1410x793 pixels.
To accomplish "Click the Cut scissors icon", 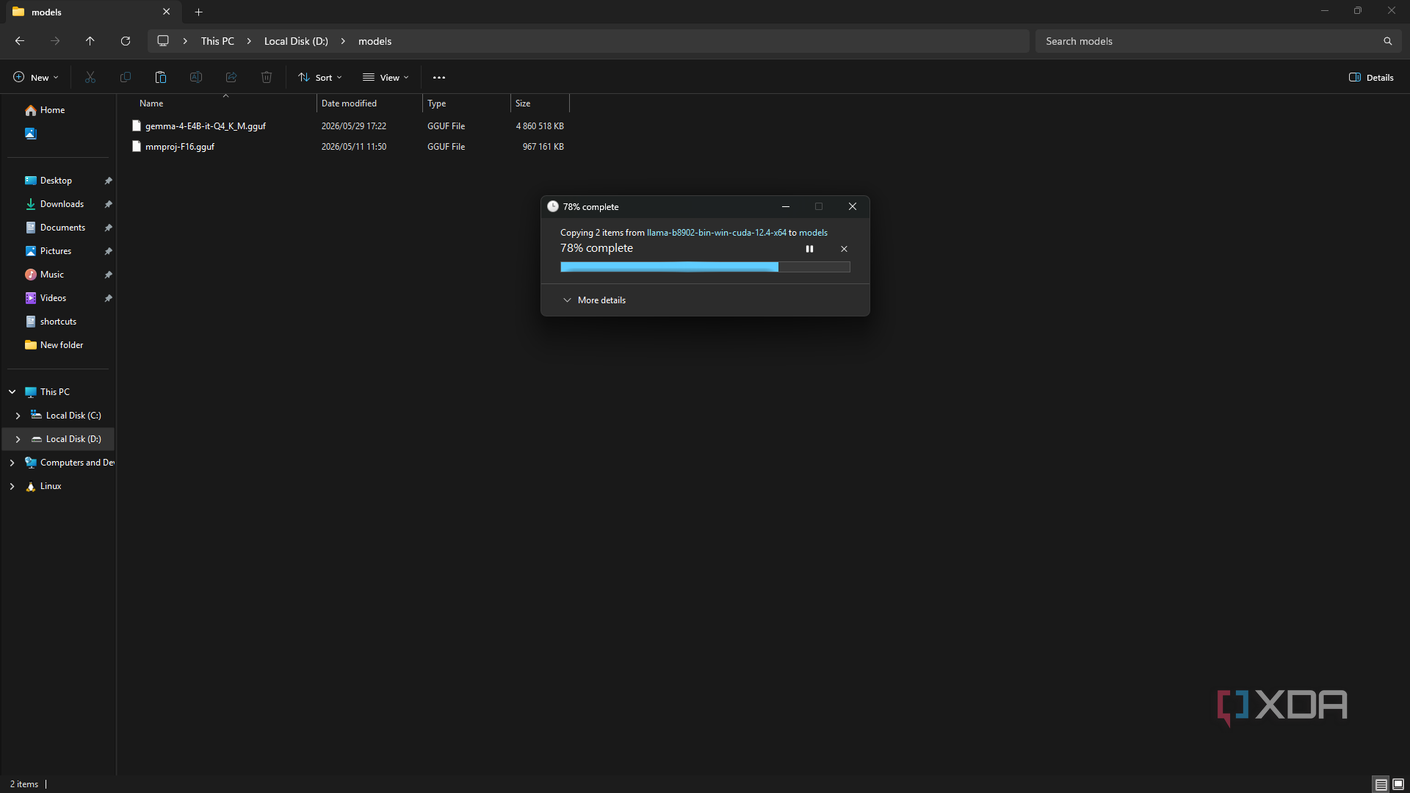I will (90, 77).
